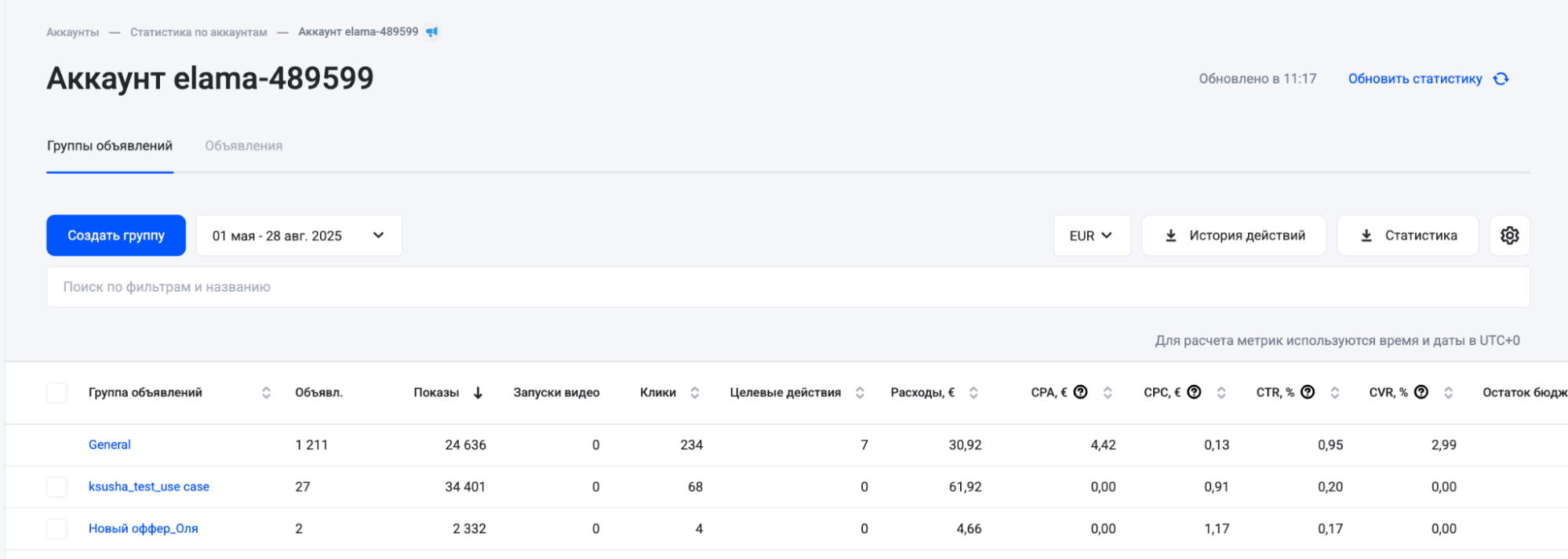Click the CPA help question mark icon

(x=1080, y=392)
